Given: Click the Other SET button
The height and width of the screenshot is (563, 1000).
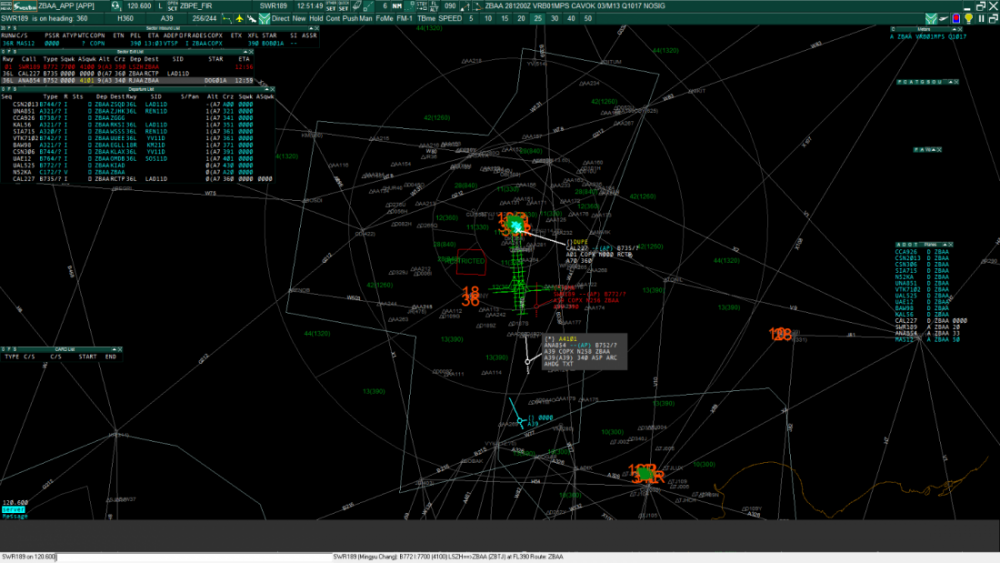Looking at the screenshot, I should pos(330,6).
